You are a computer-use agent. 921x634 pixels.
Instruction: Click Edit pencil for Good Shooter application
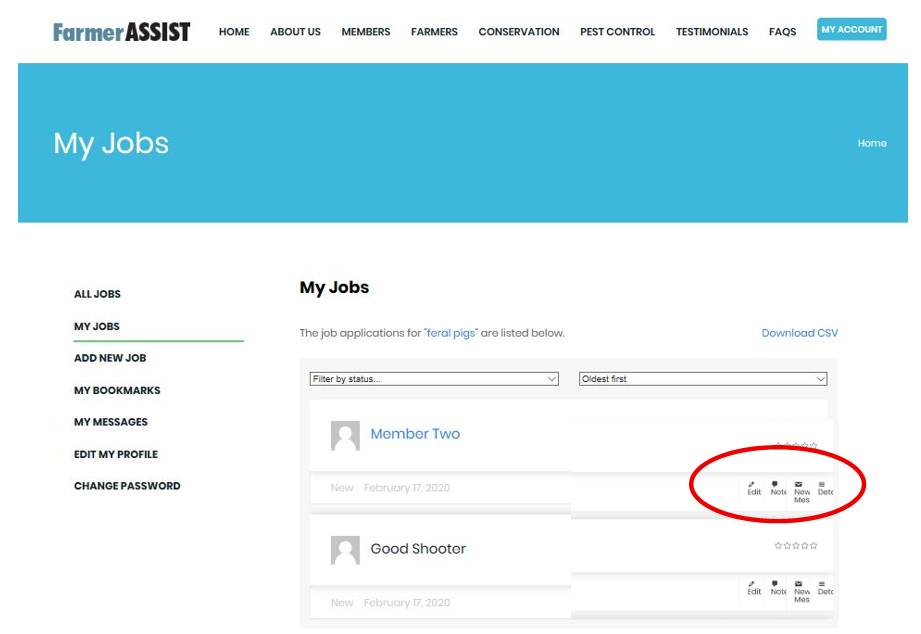coord(754,587)
